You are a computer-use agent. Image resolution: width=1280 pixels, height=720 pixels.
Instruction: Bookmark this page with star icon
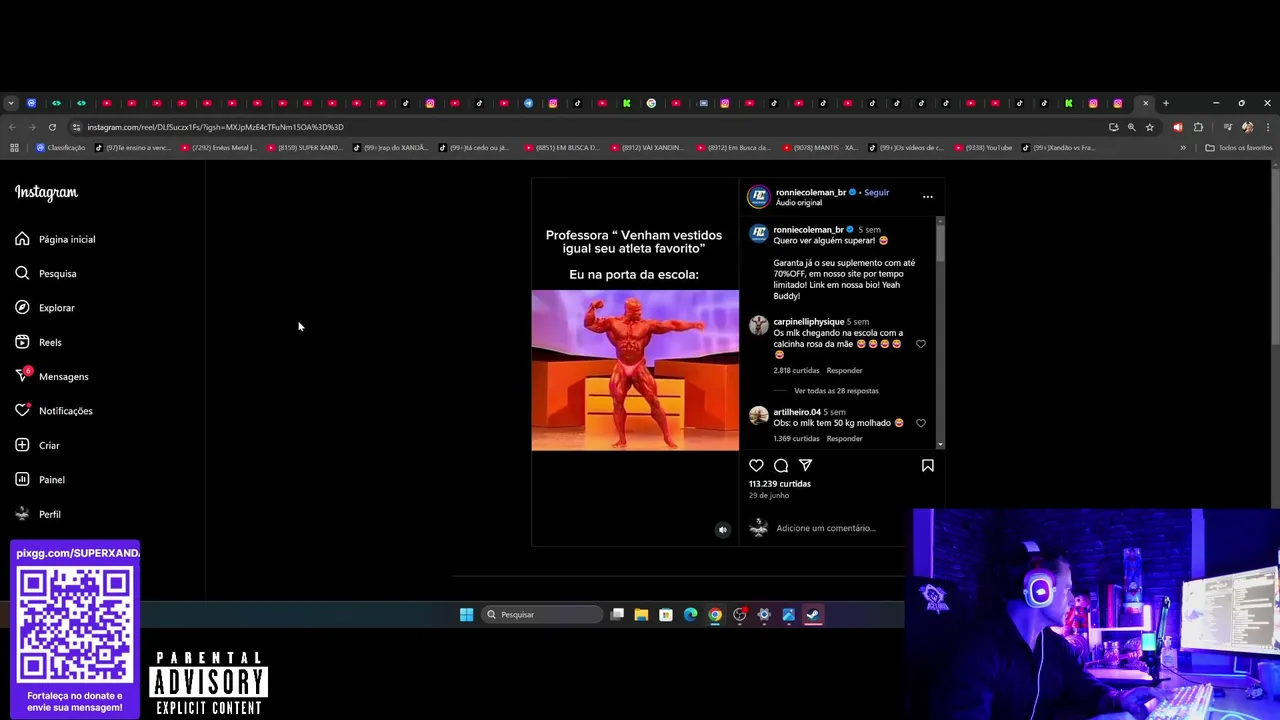[x=1150, y=127]
